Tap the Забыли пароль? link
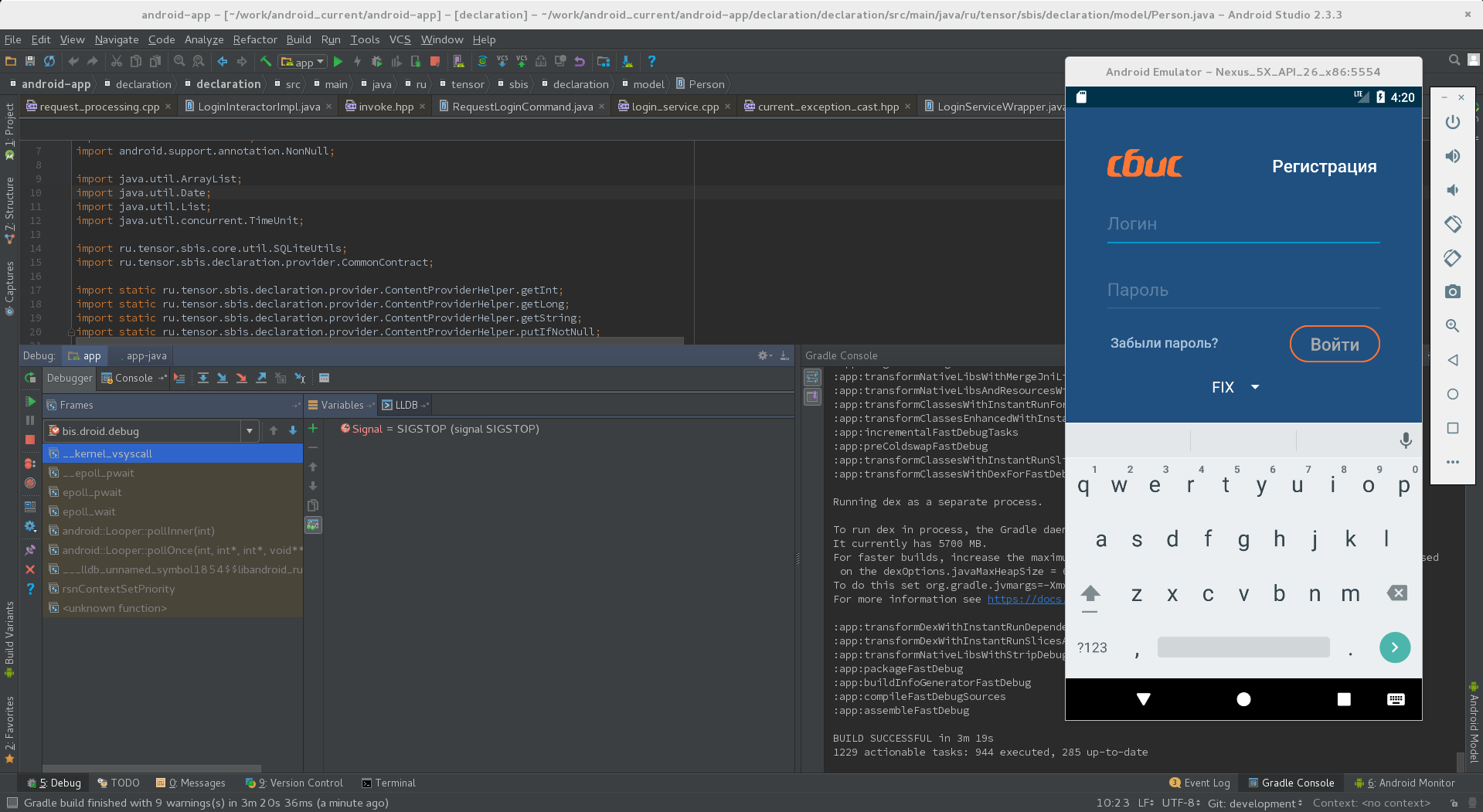Screen dimensions: 1483x812 (1164, 343)
